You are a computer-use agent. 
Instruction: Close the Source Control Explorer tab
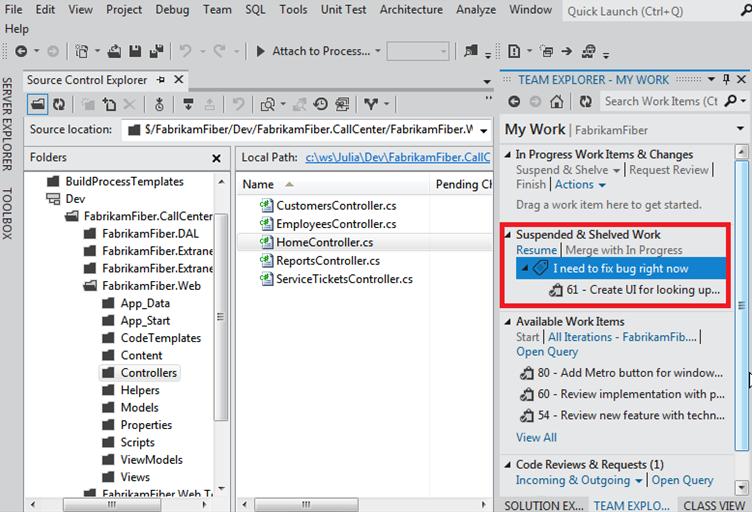coord(178,79)
